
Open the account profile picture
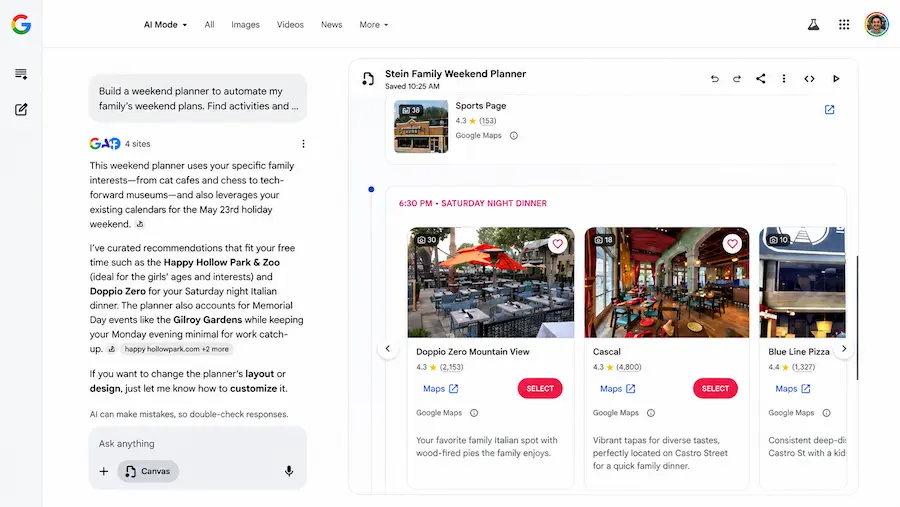pos(876,25)
